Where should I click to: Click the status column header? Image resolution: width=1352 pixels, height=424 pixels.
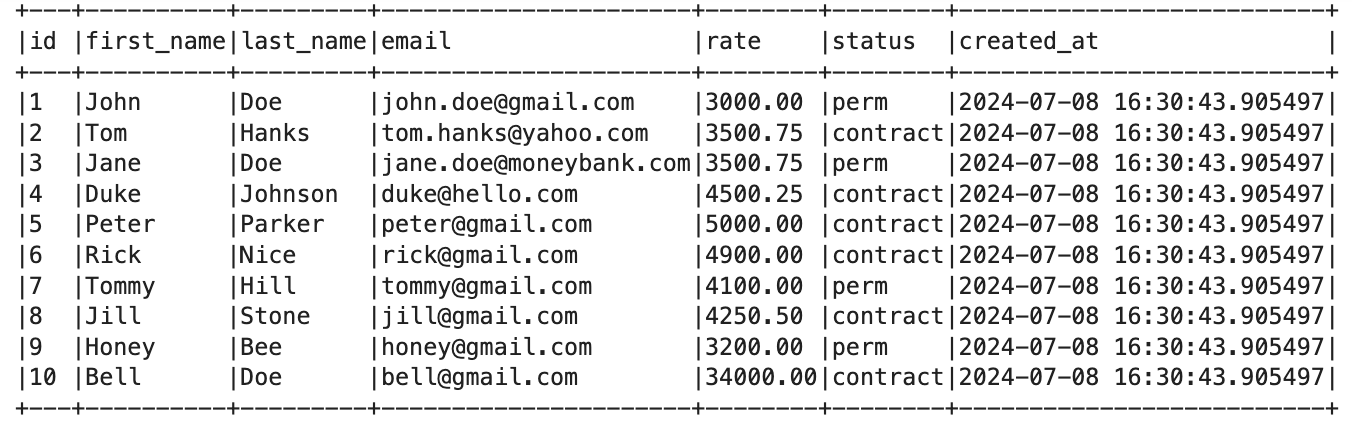(x=873, y=41)
